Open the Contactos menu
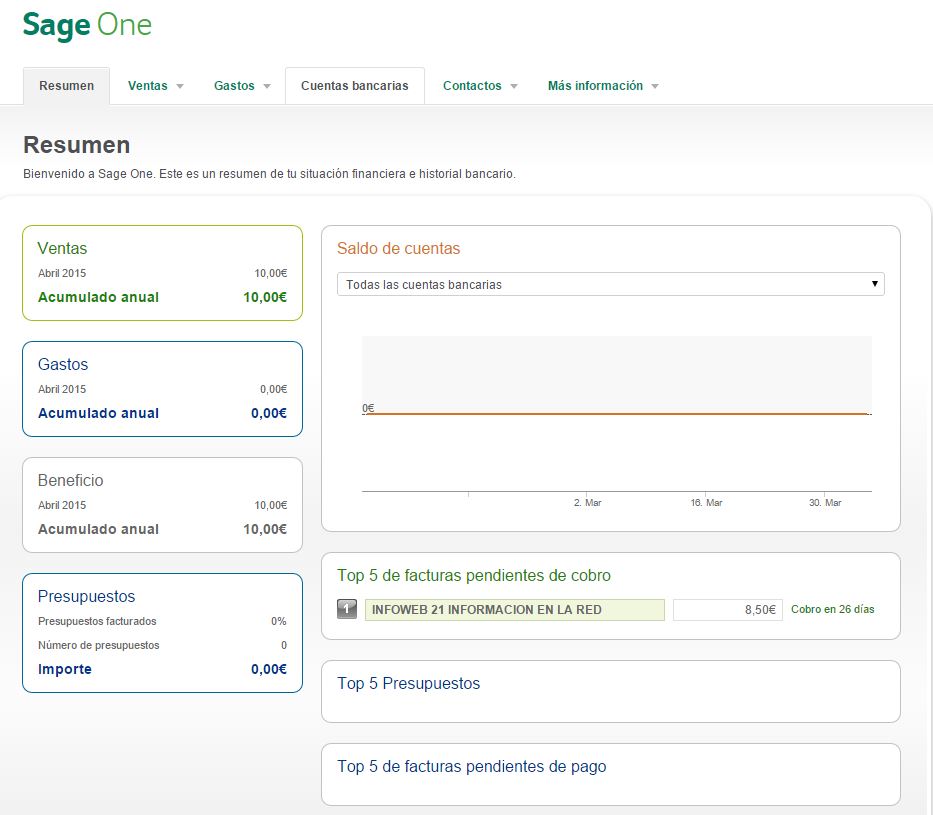Image resolution: width=933 pixels, height=815 pixels. pyautogui.click(x=472, y=86)
